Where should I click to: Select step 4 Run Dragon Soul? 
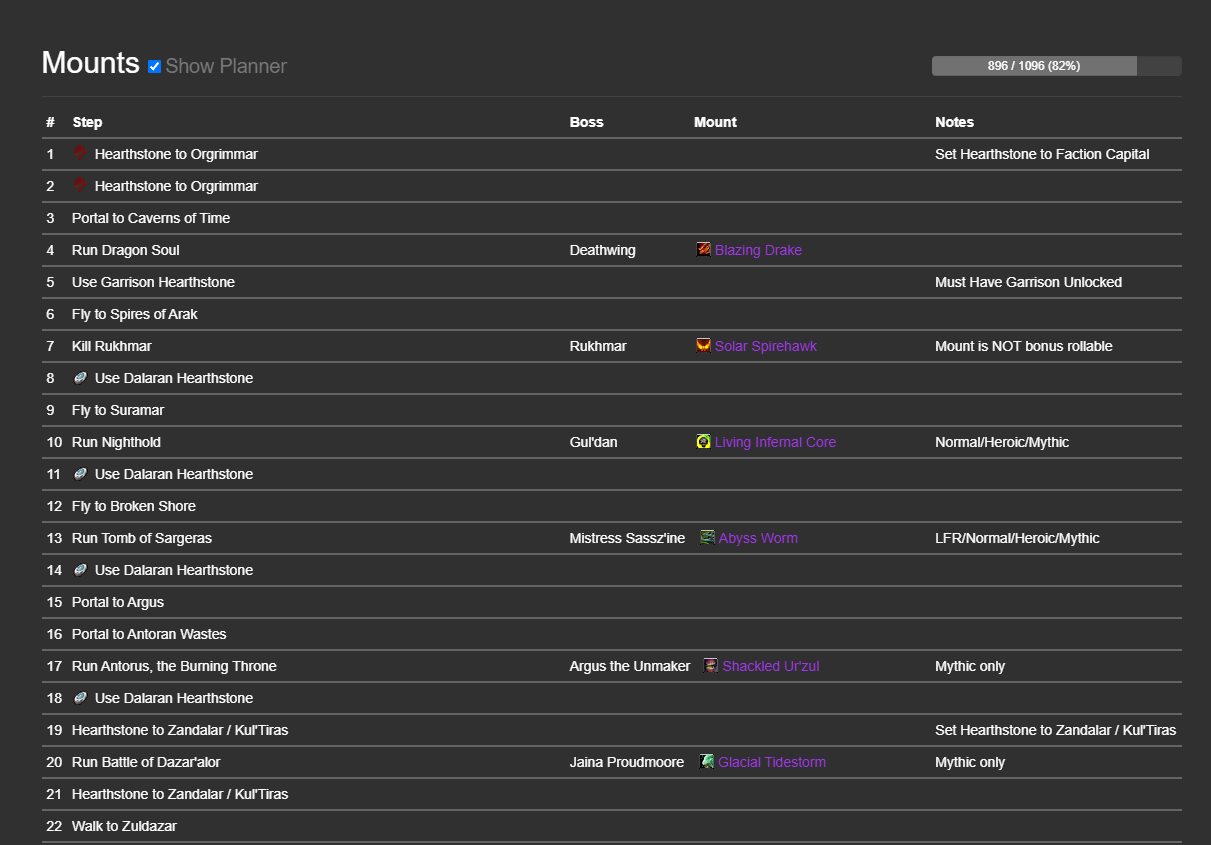pyautogui.click(x=126, y=250)
